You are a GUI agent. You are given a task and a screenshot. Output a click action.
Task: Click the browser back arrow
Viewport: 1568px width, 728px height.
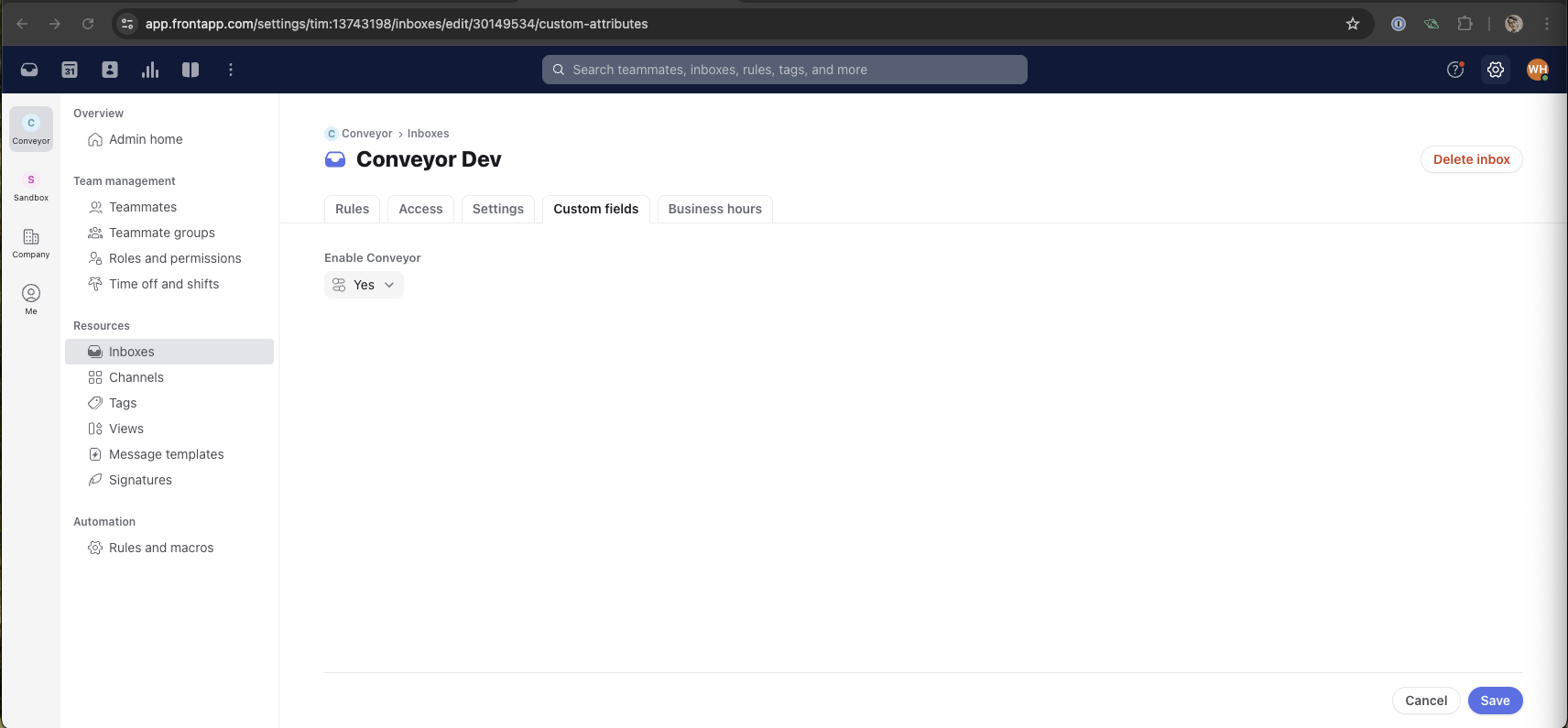[x=22, y=24]
